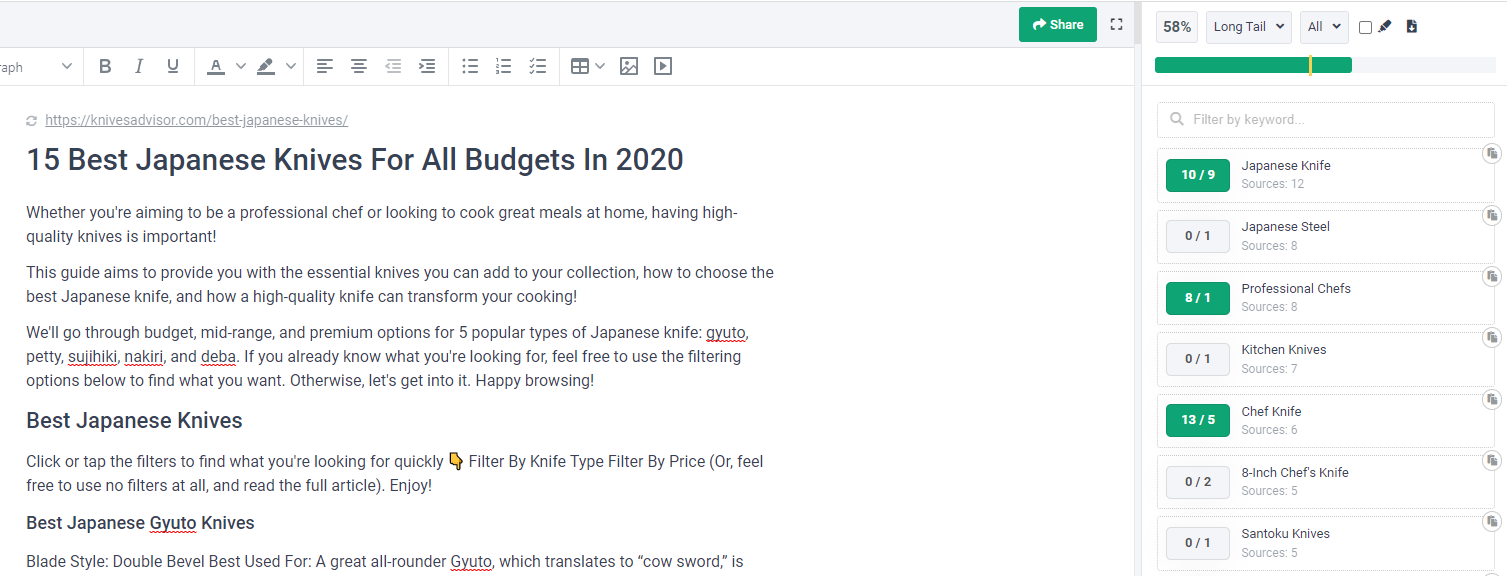Viewport: 1507px width, 576px height.
Task: Toggle Bold formatting
Action: [x=104, y=66]
